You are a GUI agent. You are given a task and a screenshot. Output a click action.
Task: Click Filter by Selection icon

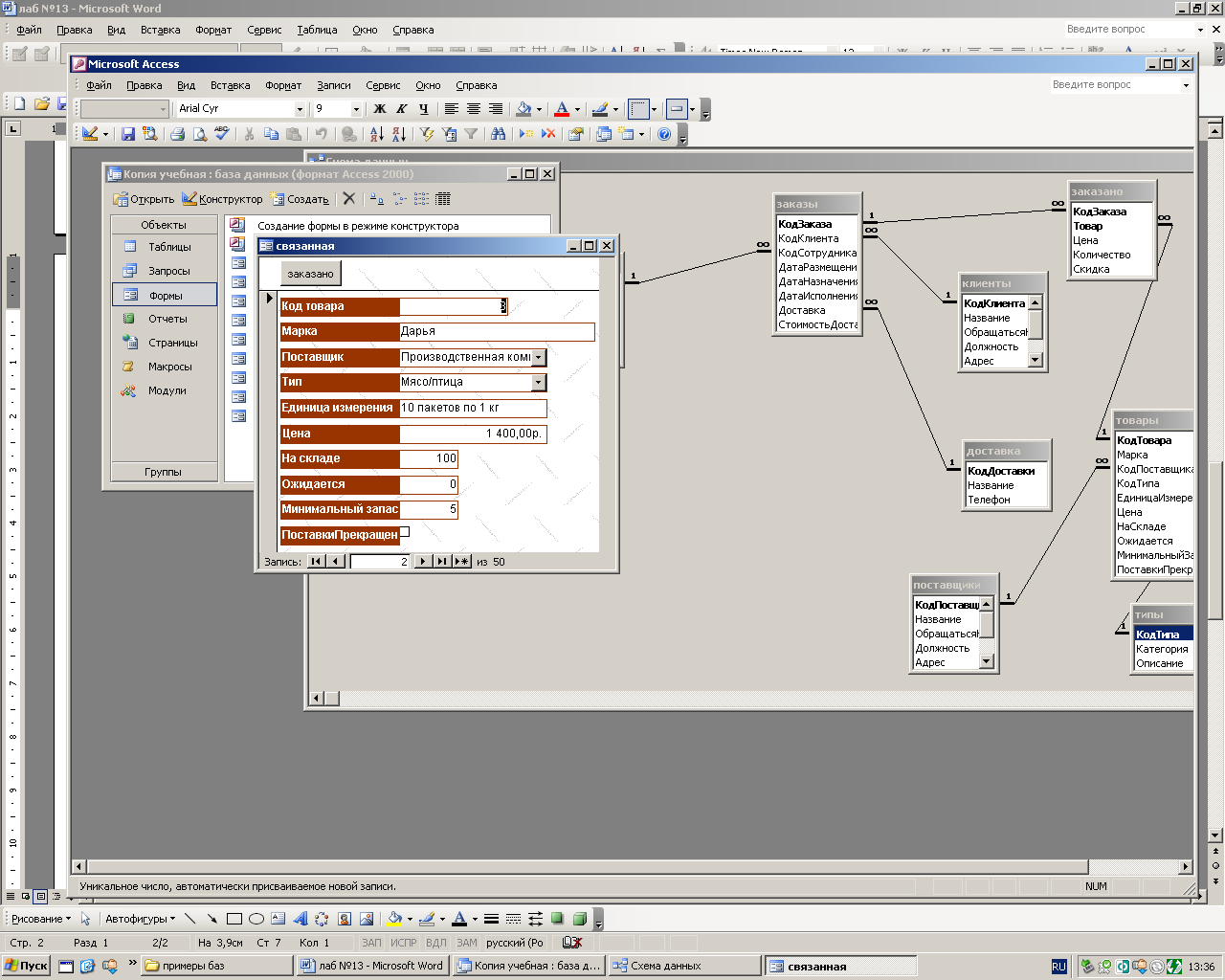pyautogui.click(x=426, y=134)
